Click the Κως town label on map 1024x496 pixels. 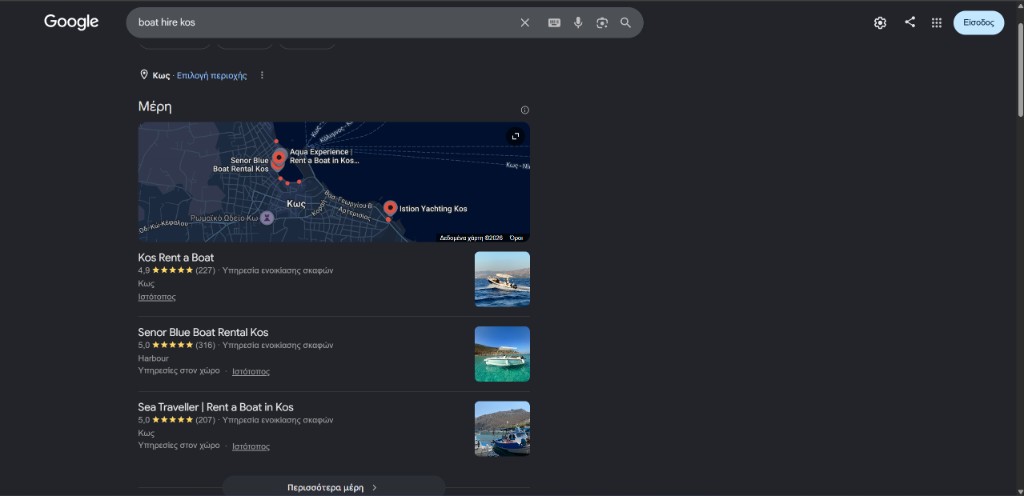click(x=296, y=204)
